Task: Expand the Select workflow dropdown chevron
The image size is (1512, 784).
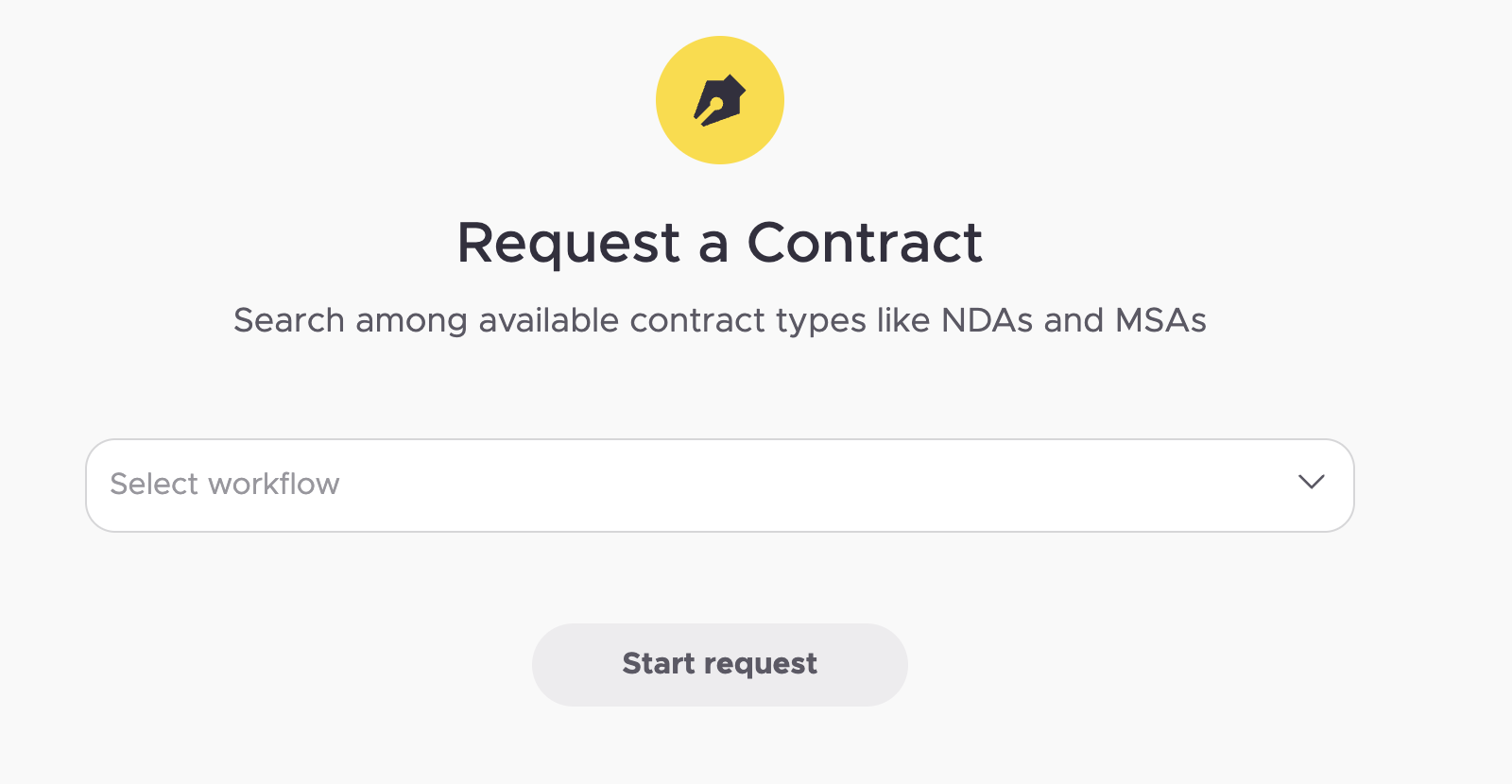Action: pyautogui.click(x=1311, y=483)
